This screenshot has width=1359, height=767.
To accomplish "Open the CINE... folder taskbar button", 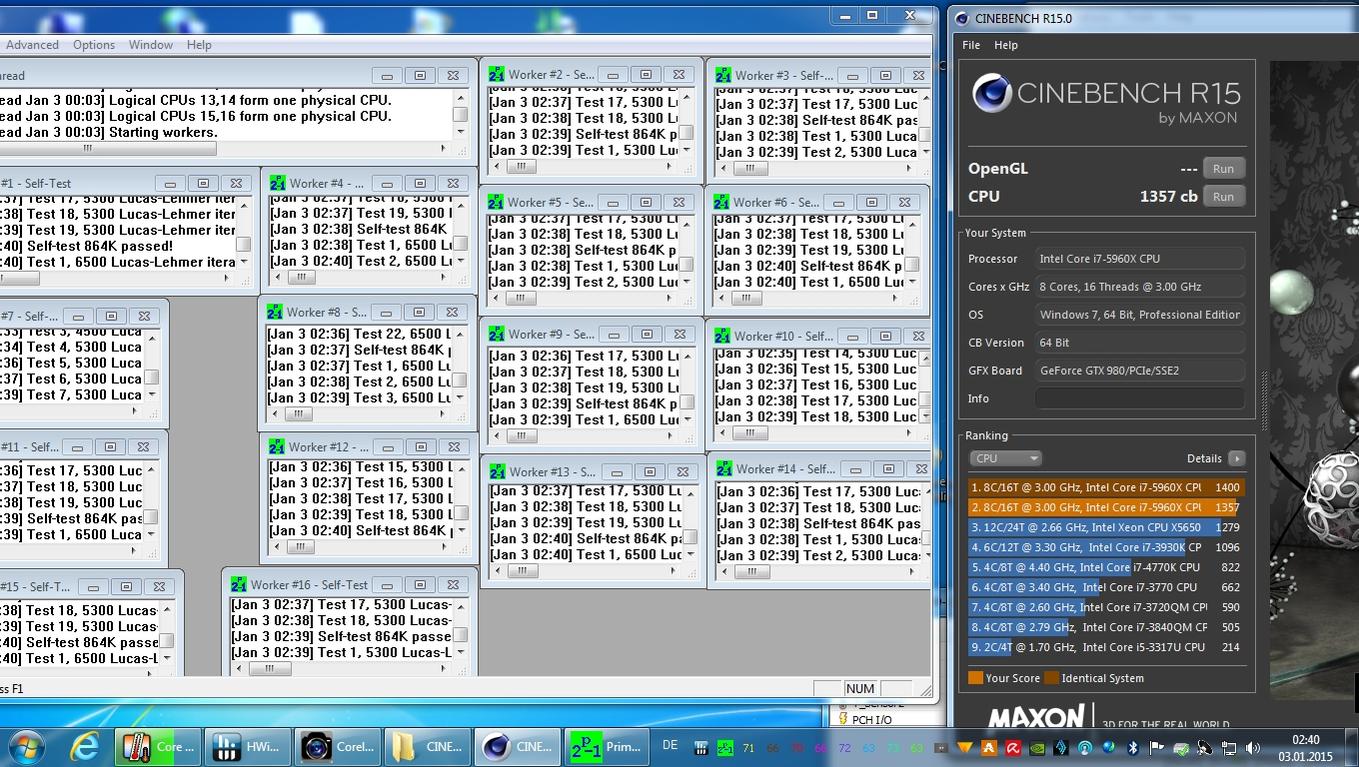I will click(x=428, y=746).
